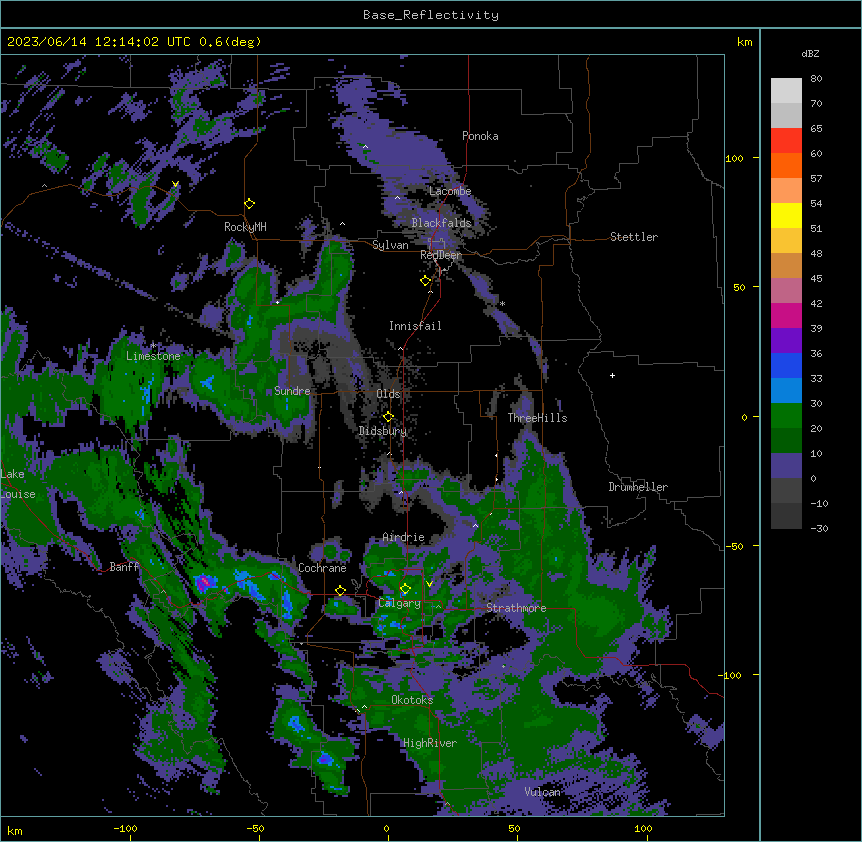Click the Ponoka city label
This screenshot has width=862, height=842.
(x=480, y=136)
